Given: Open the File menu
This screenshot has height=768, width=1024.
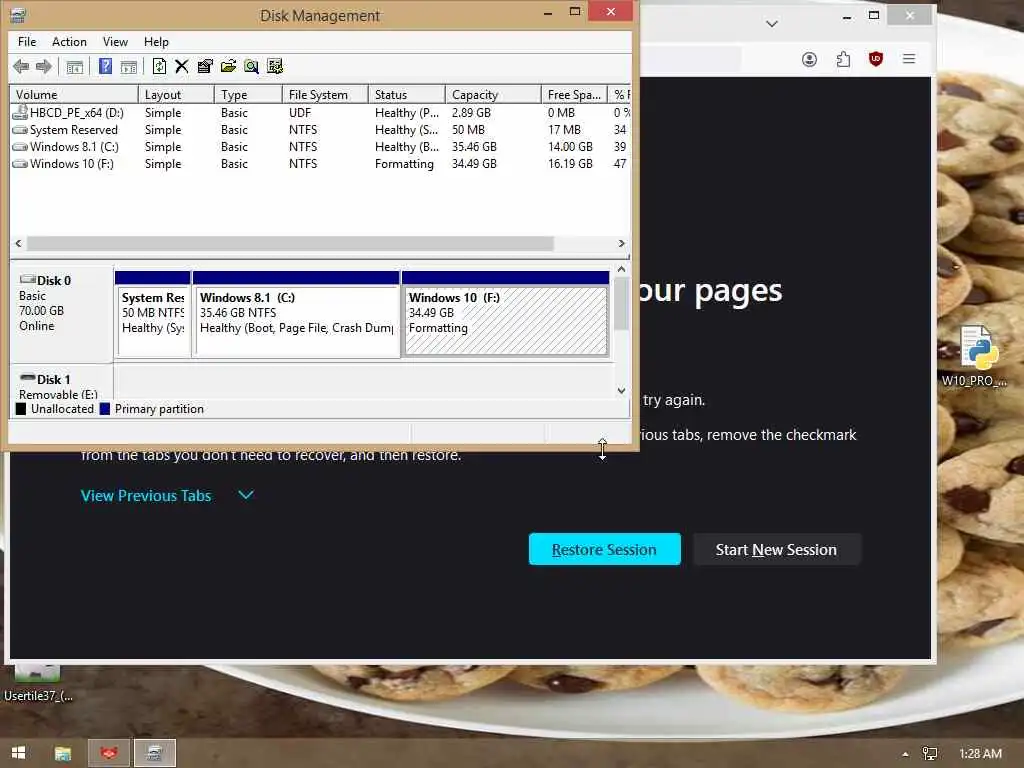Looking at the screenshot, I should pos(27,42).
